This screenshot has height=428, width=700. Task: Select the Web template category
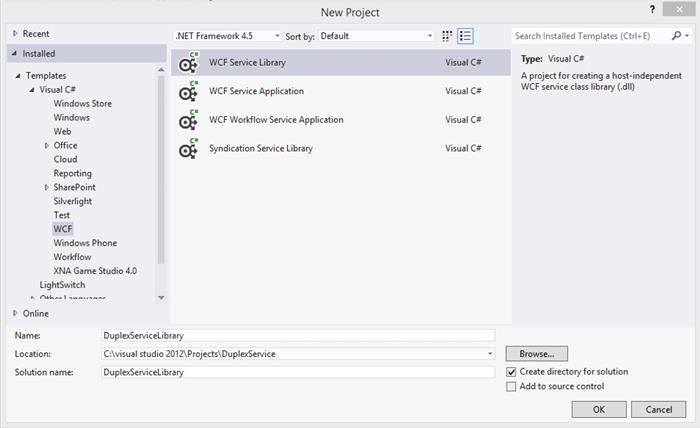pos(62,131)
